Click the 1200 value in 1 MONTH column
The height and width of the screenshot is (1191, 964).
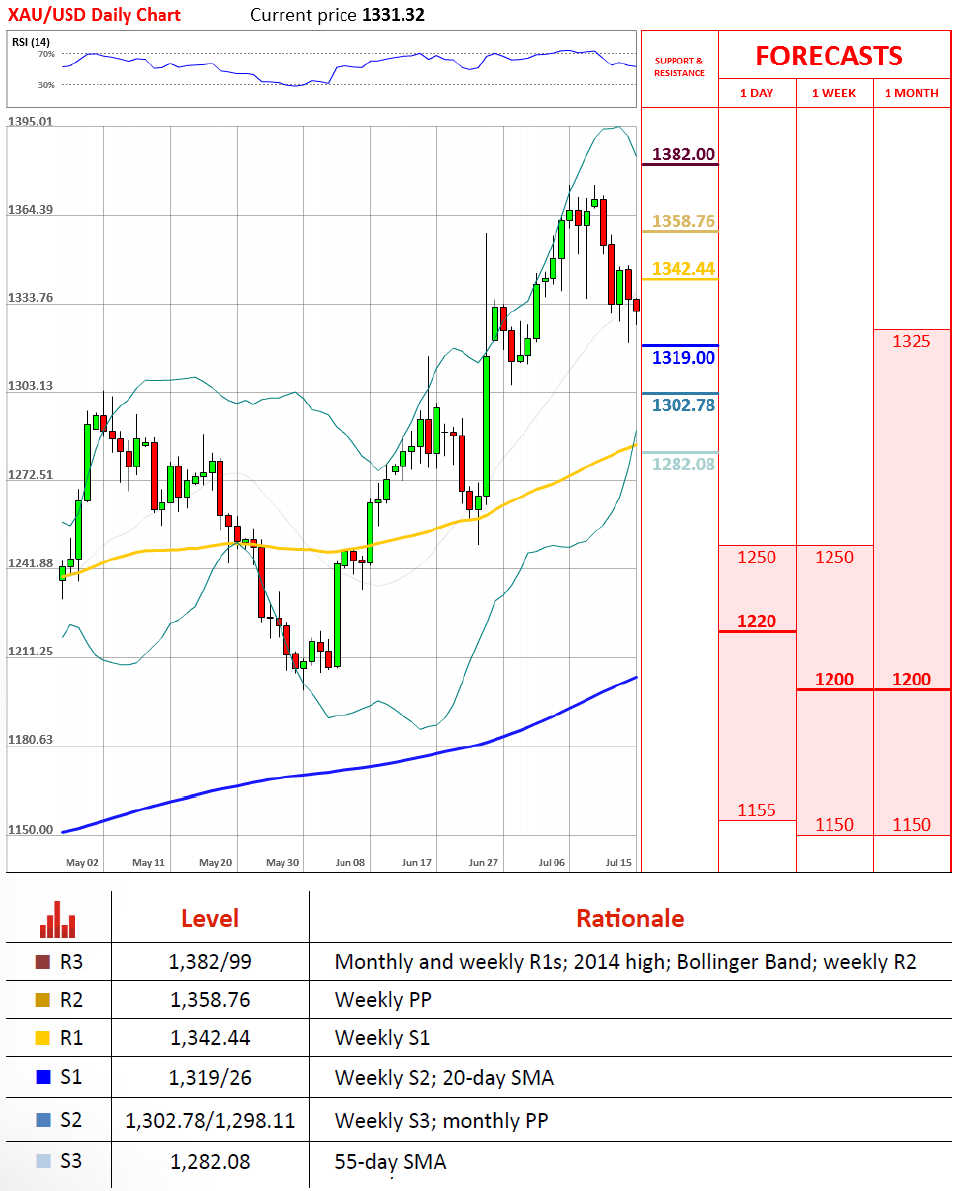click(911, 679)
